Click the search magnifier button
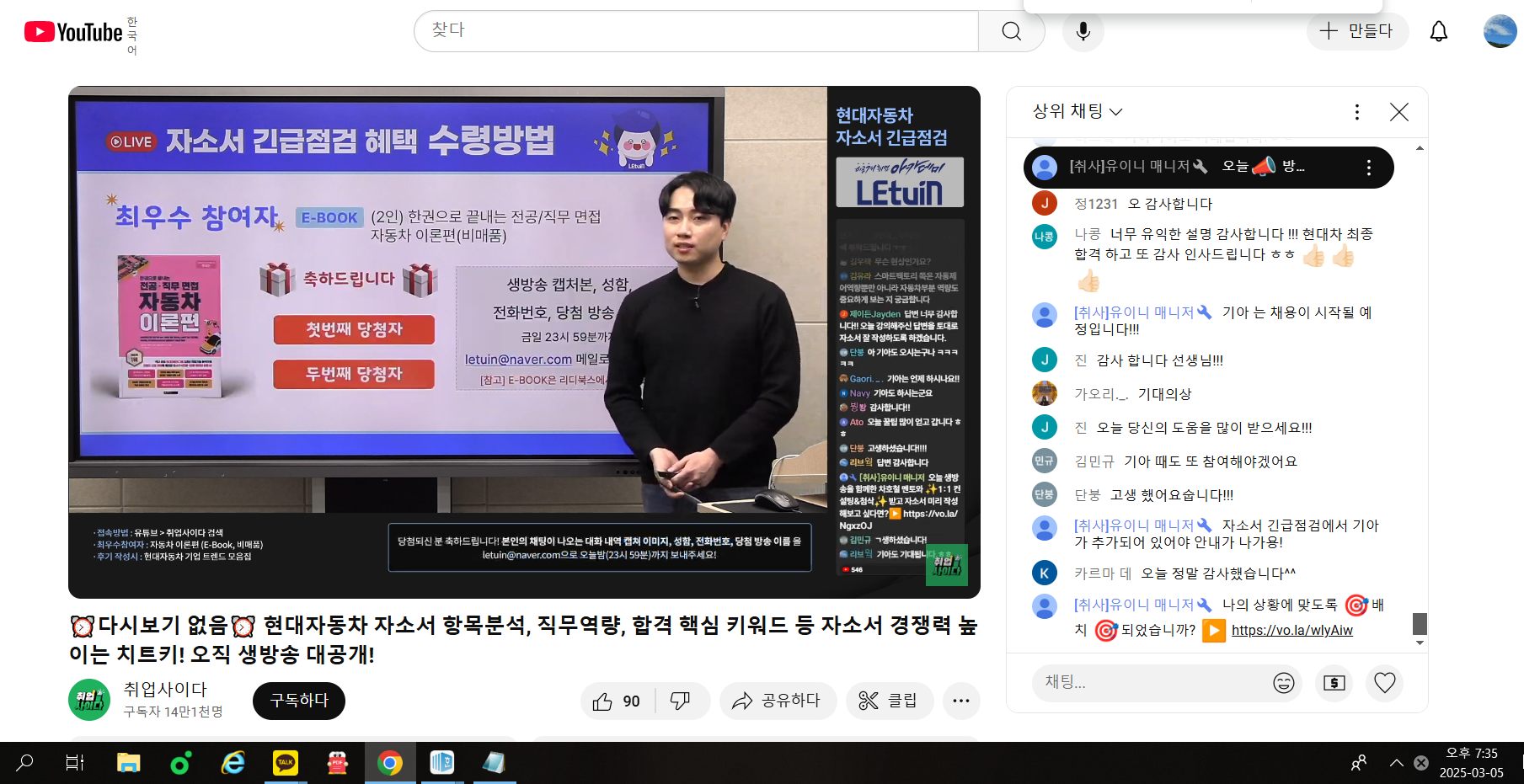Screen dimensions: 1524x784 click(1012, 31)
